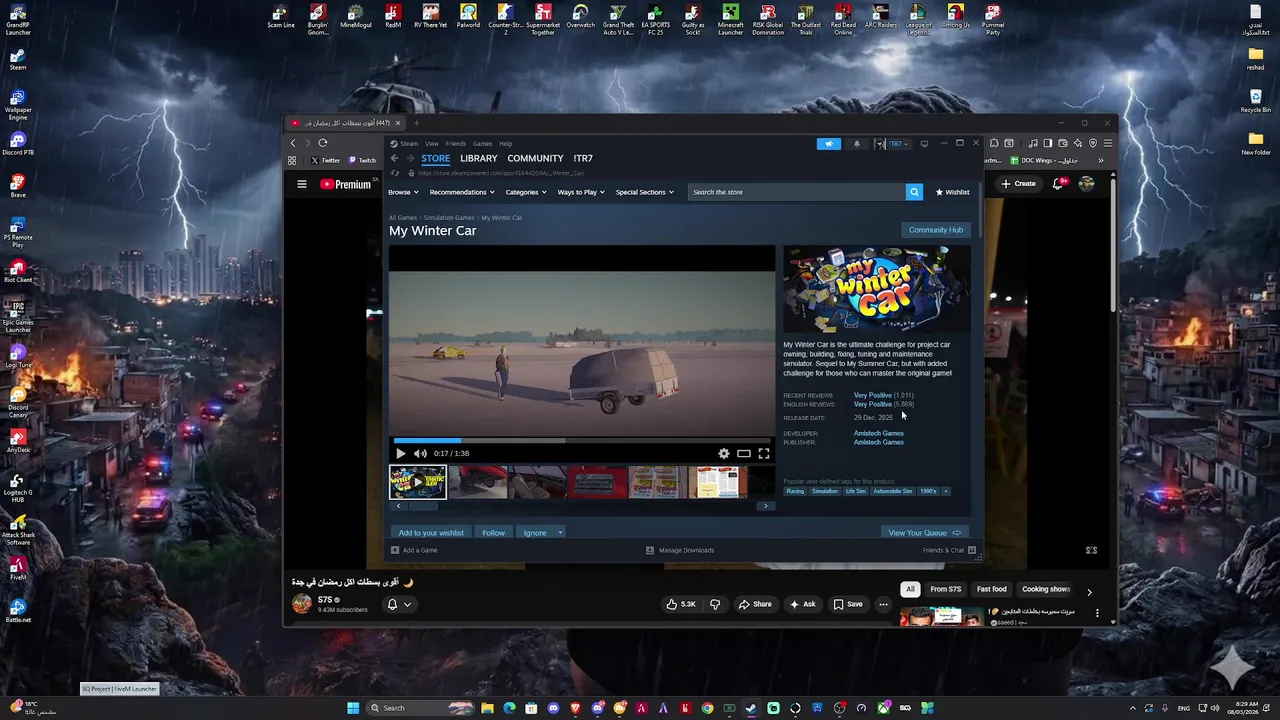The image size is (1280, 720).
Task: Open the View menu in Steam
Action: (x=432, y=143)
